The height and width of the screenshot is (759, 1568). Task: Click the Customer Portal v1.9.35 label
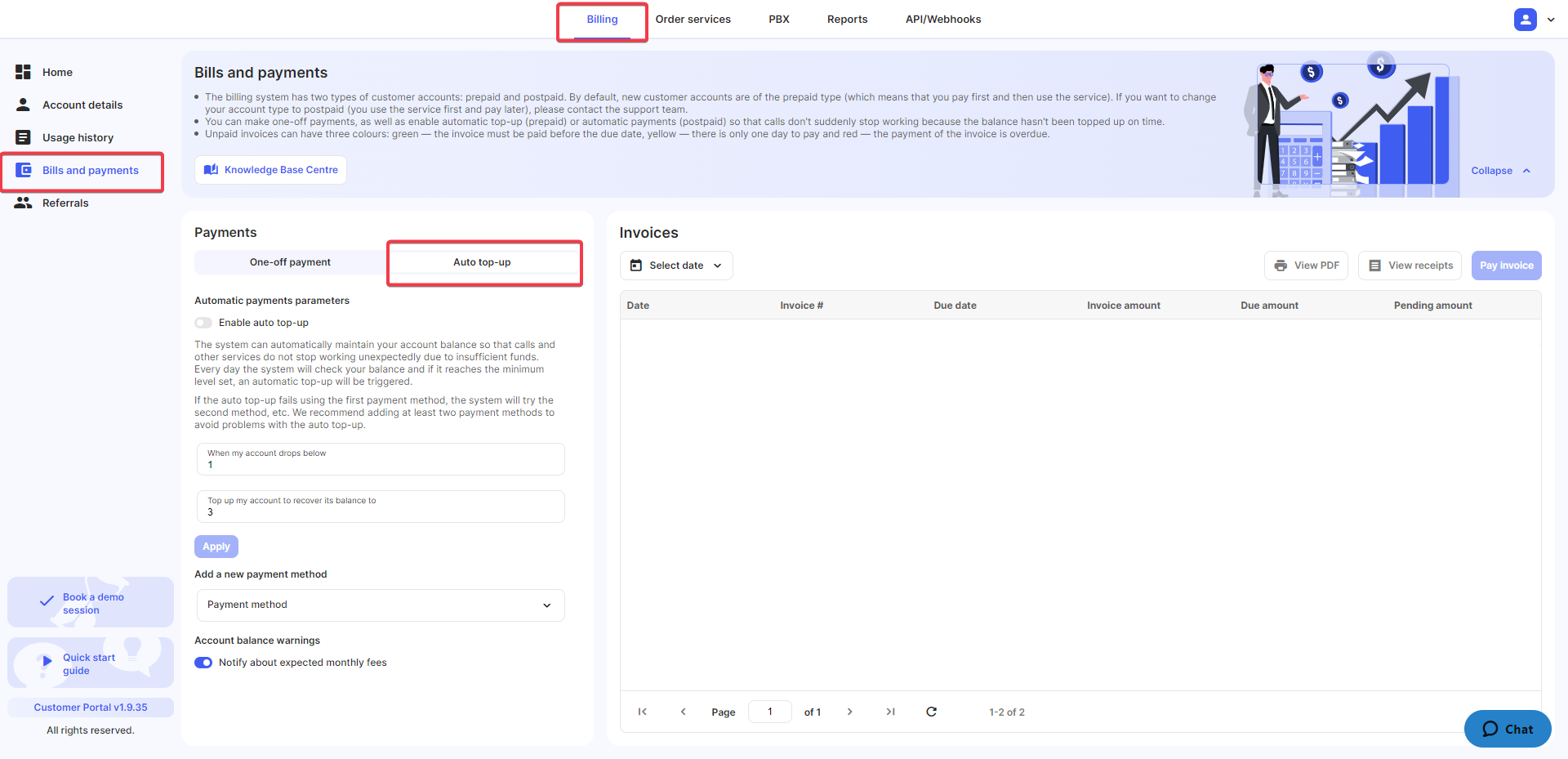click(x=91, y=708)
